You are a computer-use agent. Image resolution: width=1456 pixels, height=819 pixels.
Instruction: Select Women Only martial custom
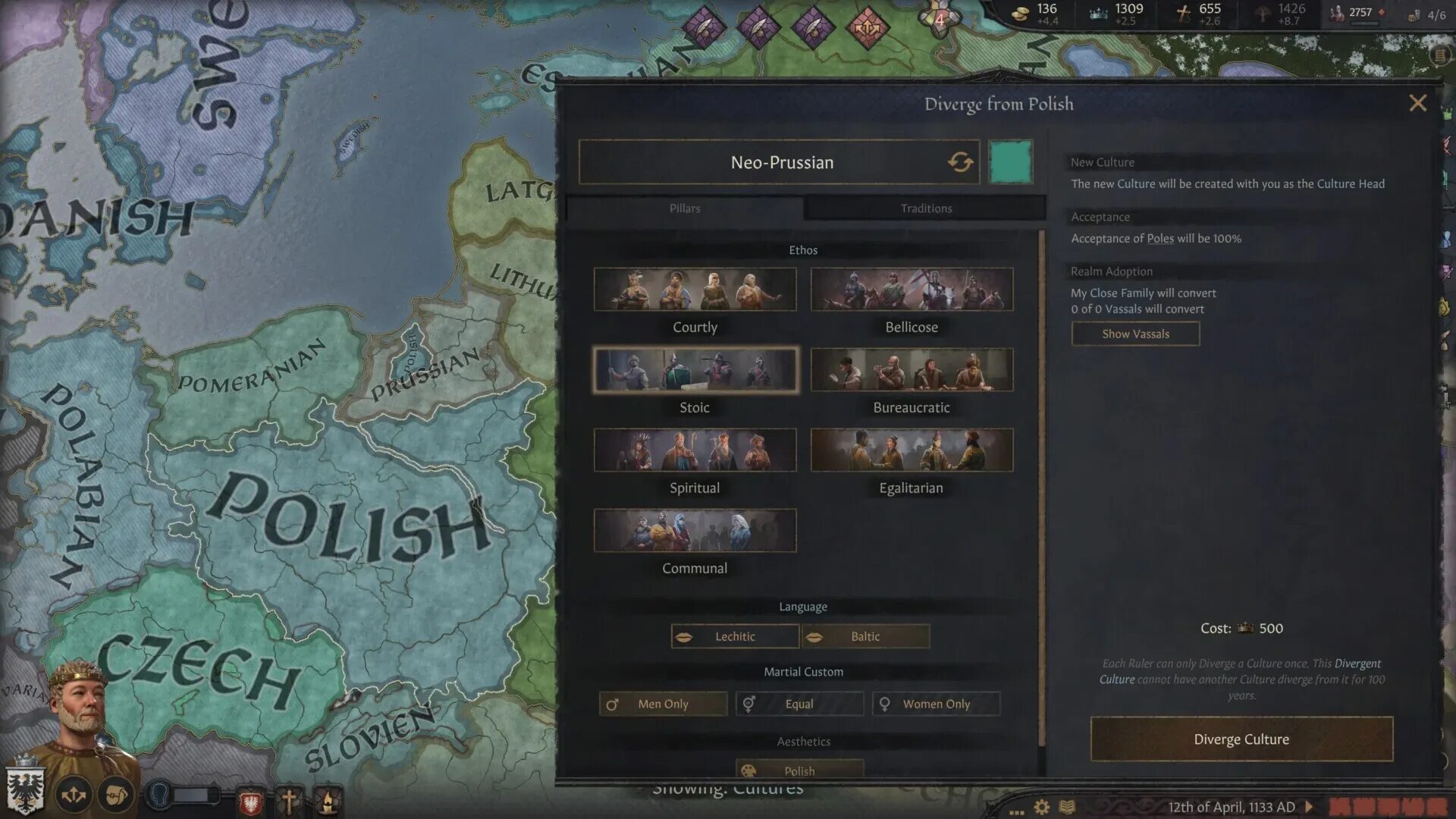click(936, 704)
